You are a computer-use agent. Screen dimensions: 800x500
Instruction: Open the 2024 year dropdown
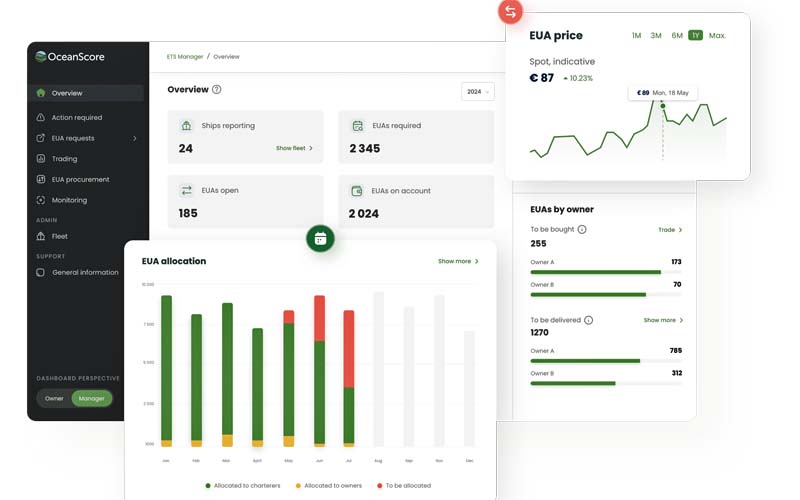pos(478,92)
